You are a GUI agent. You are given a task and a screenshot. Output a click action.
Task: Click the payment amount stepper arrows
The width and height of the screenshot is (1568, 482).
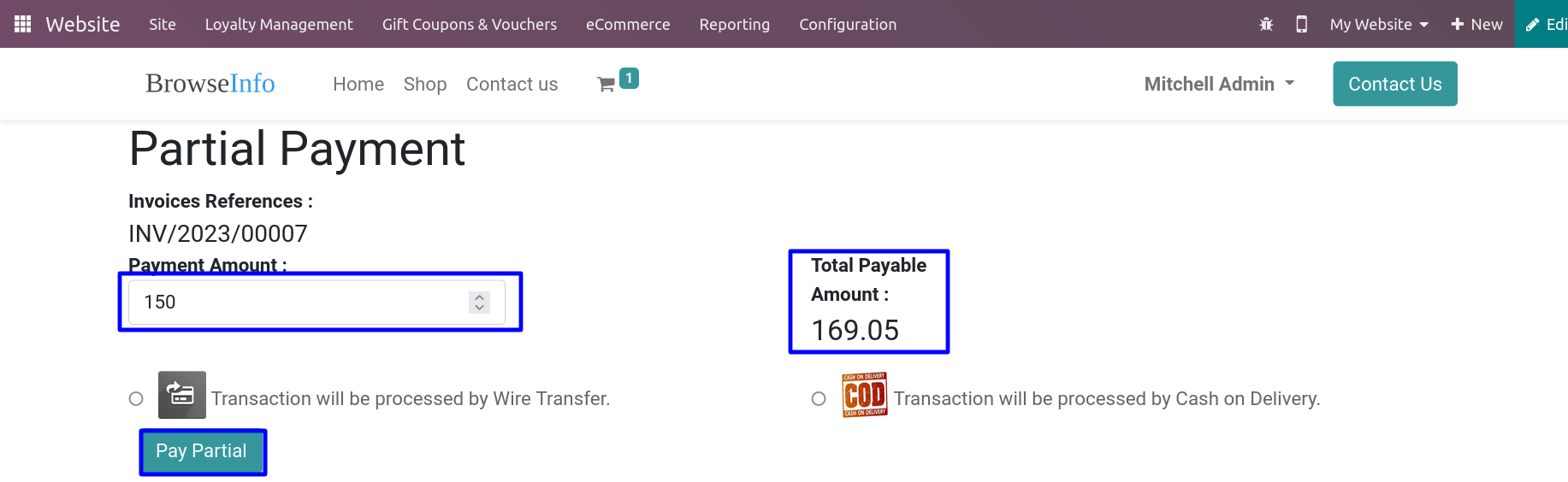pos(479,302)
